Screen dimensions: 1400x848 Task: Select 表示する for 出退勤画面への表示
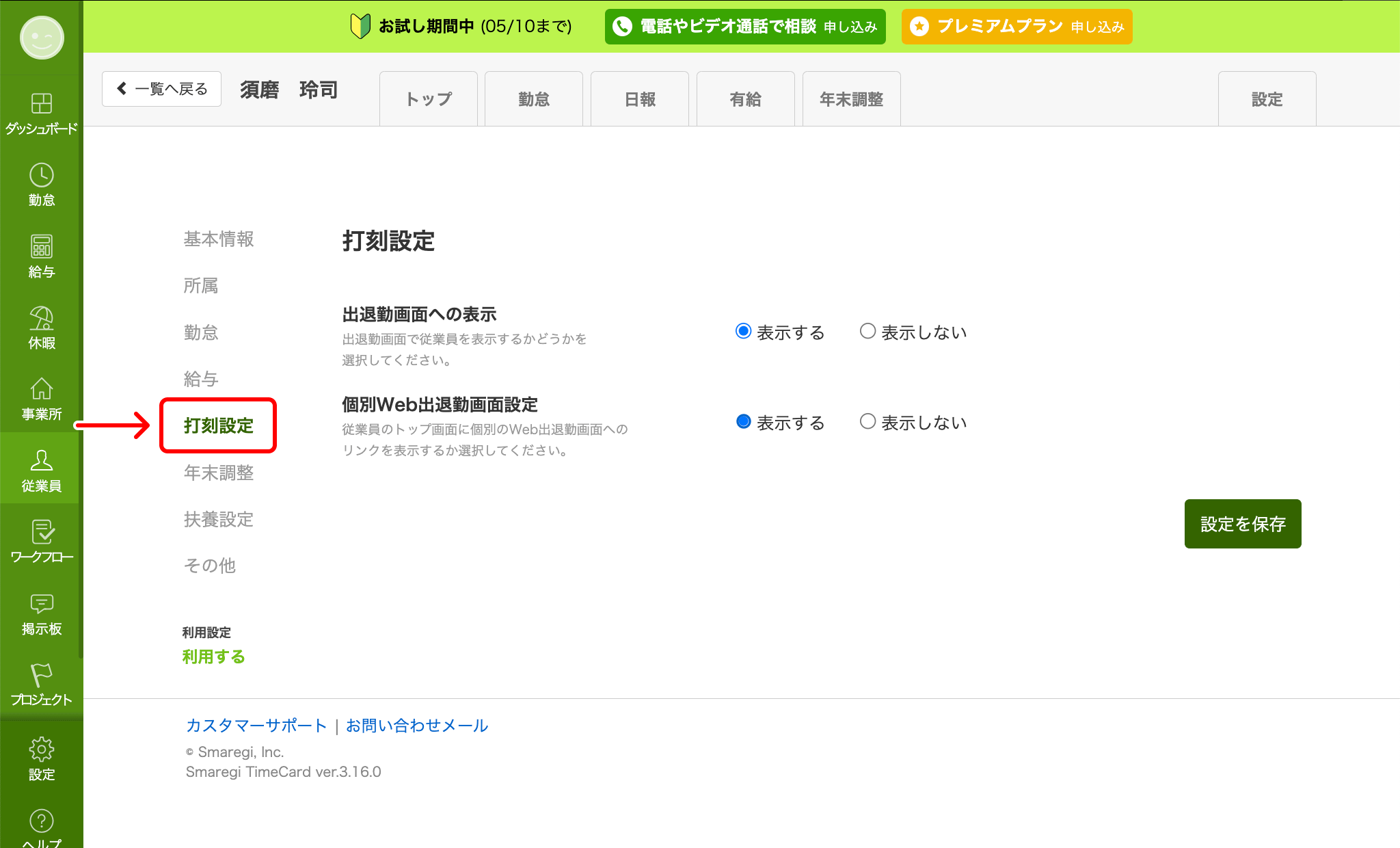tap(744, 332)
